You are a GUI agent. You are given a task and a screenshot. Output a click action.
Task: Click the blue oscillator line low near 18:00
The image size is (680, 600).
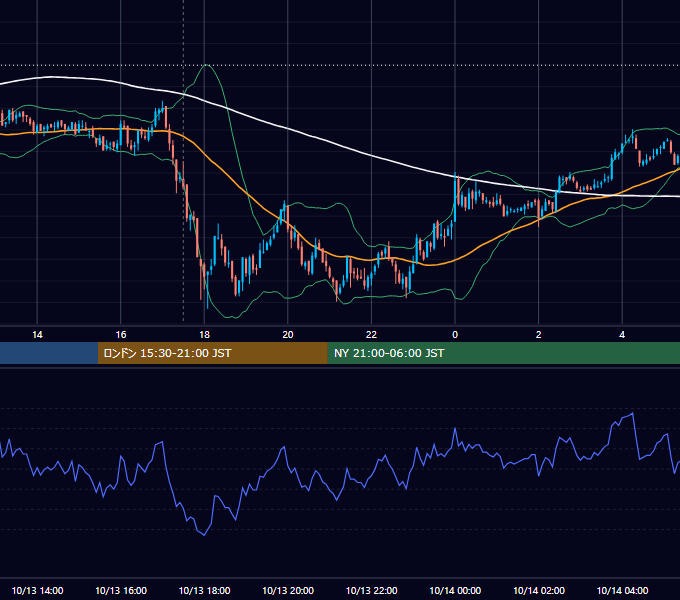(204, 535)
